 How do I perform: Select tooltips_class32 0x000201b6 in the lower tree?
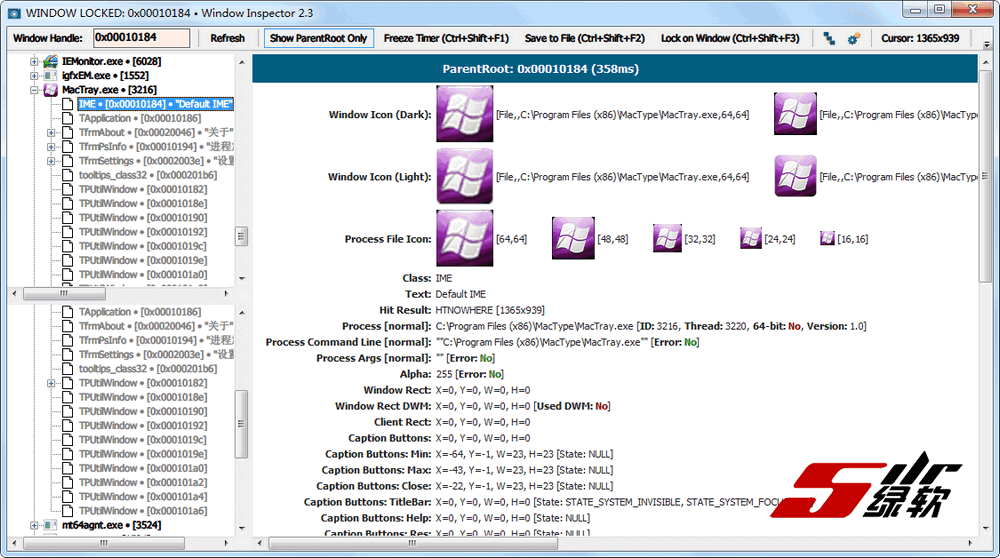(x=148, y=369)
